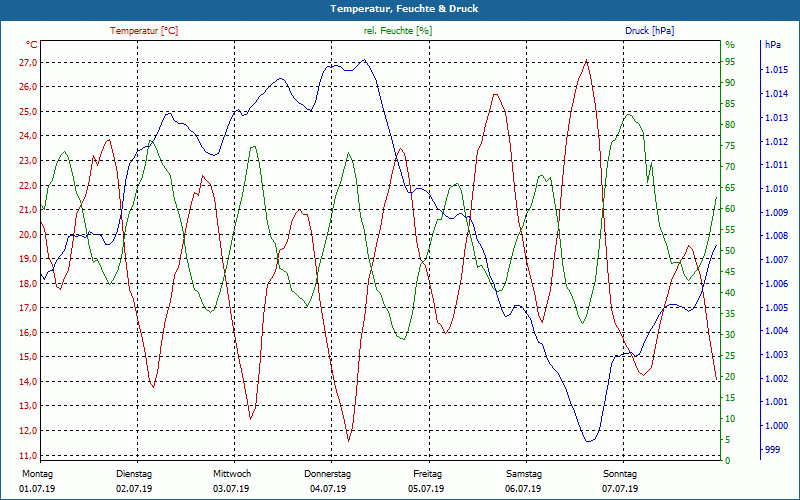
Task: Click the '1.002' pressure axis value
Action: 777,378
